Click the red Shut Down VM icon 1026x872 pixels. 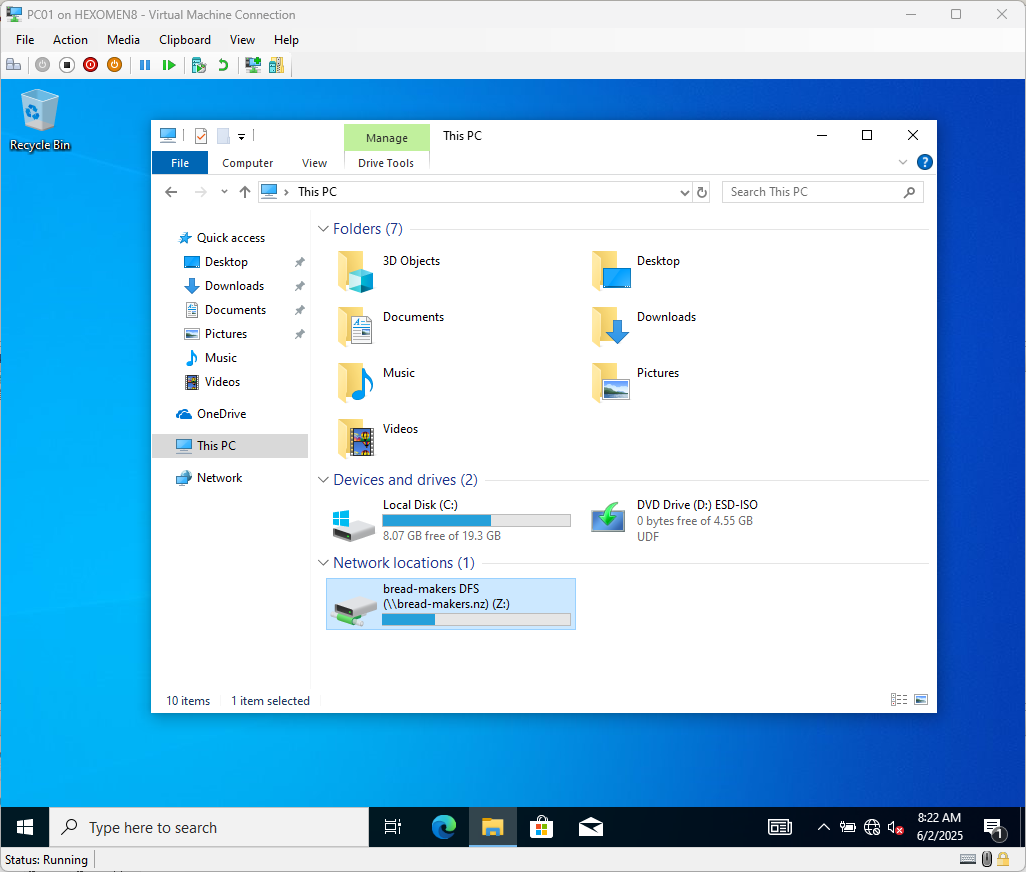point(91,65)
